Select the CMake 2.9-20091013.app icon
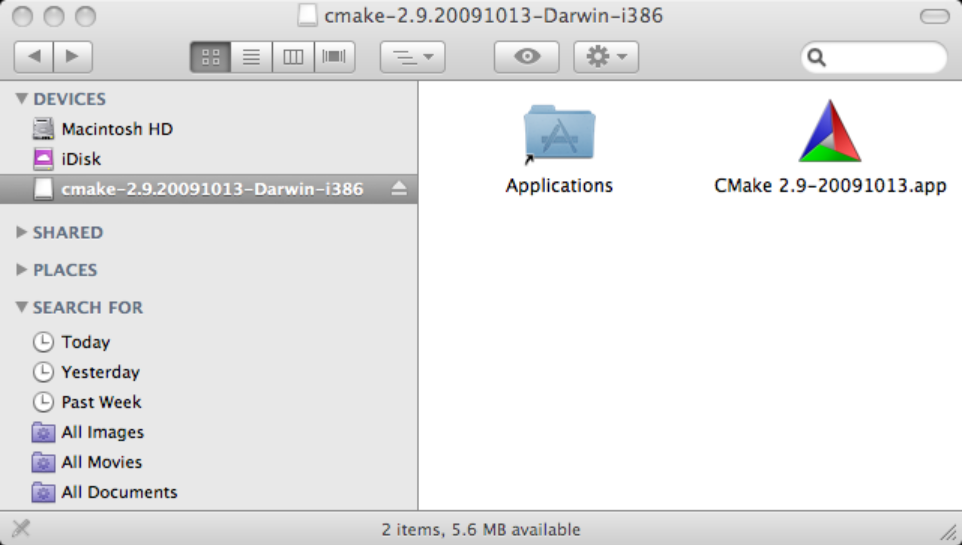 coord(829,131)
